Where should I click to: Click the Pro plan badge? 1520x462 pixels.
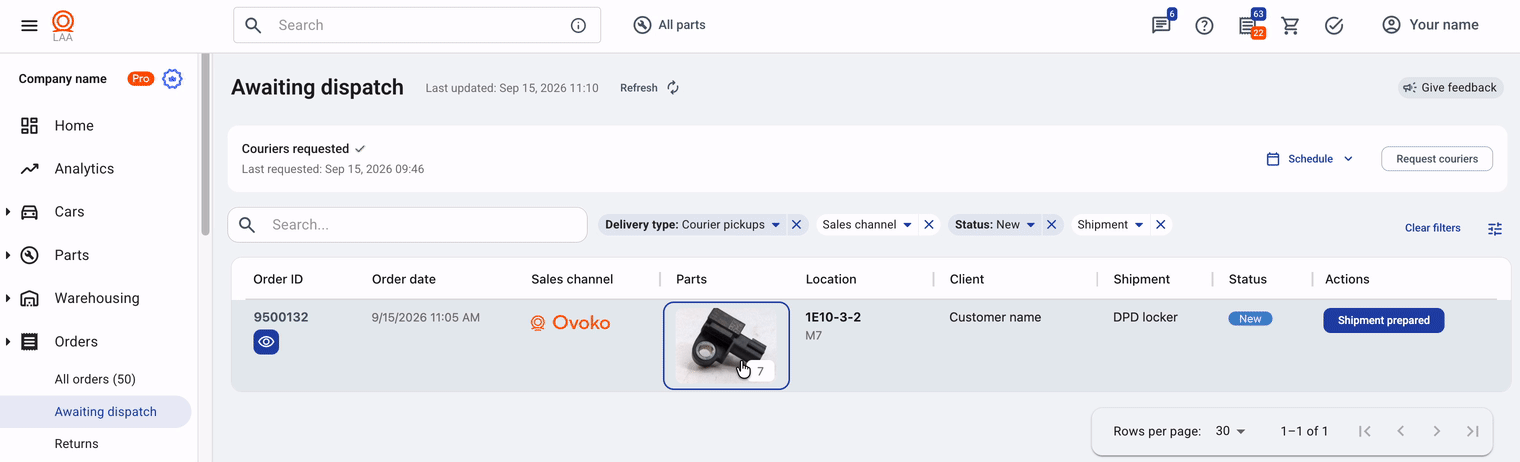click(x=141, y=79)
